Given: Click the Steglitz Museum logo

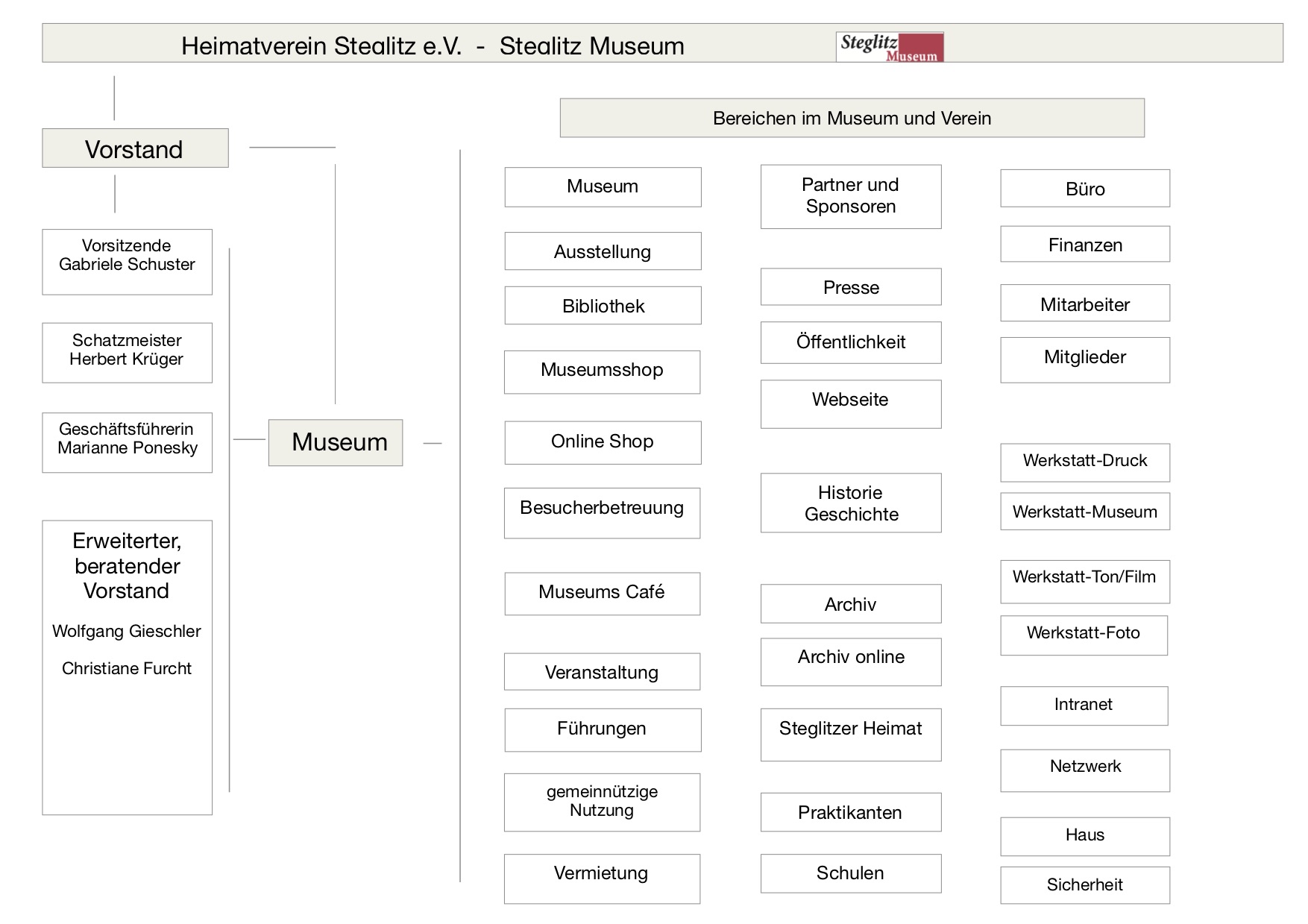Looking at the screenshot, I should [x=890, y=47].
